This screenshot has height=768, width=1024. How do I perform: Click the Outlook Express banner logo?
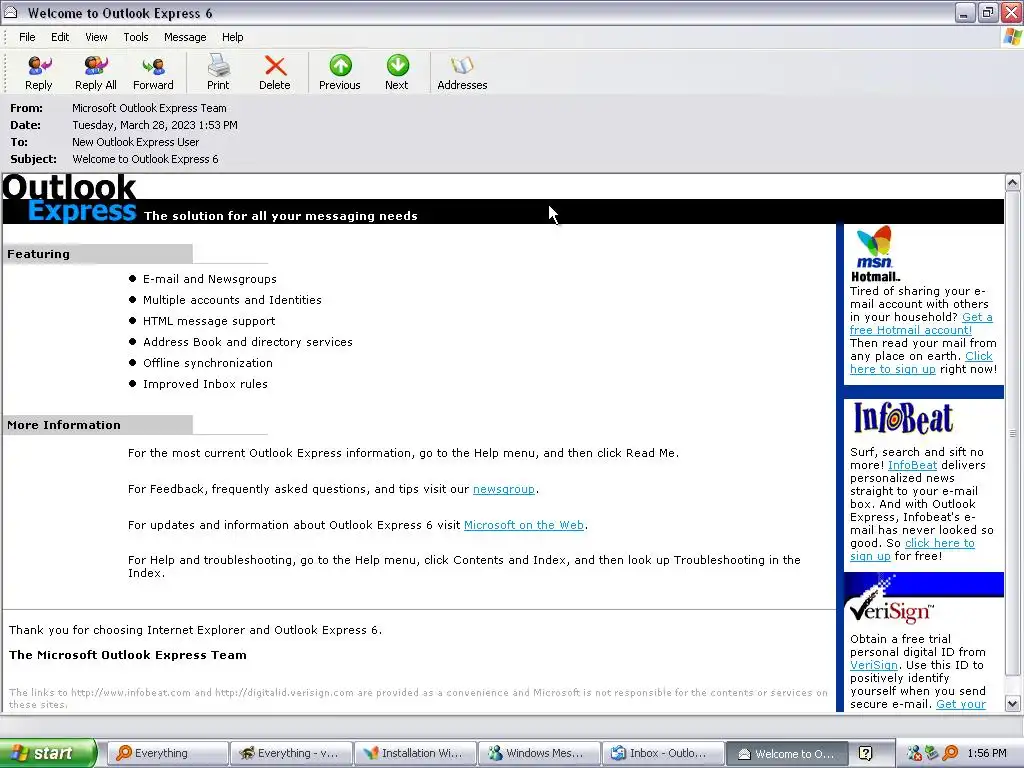click(70, 199)
